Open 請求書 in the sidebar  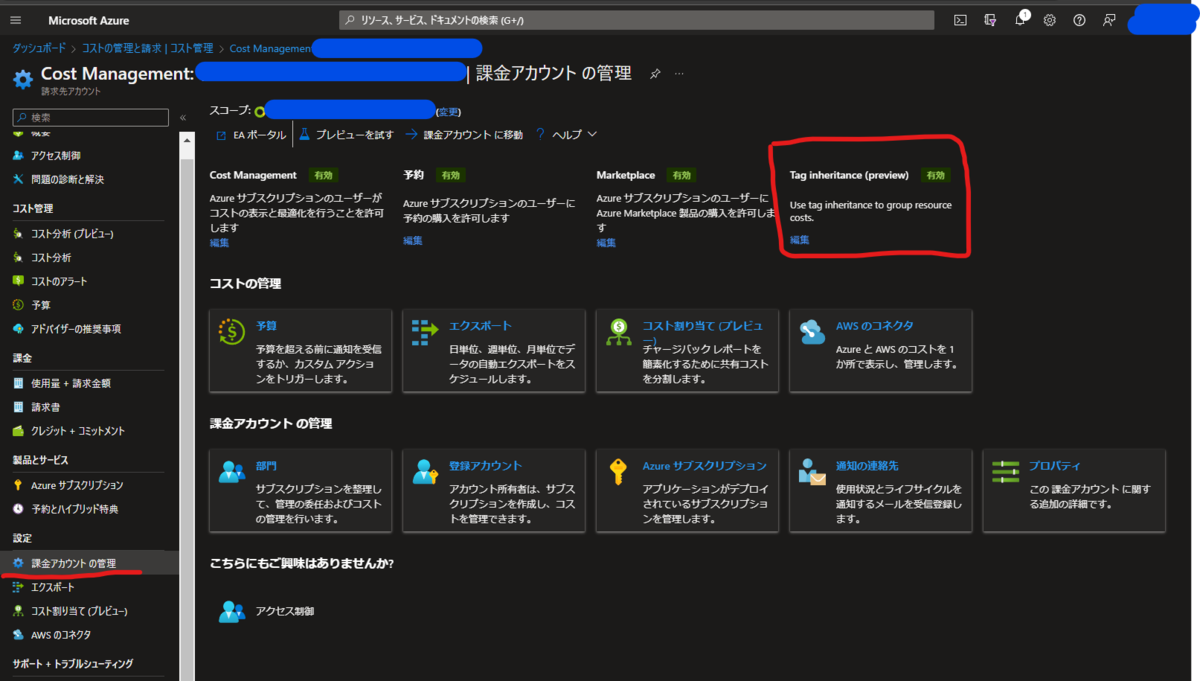tap(45, 407)
